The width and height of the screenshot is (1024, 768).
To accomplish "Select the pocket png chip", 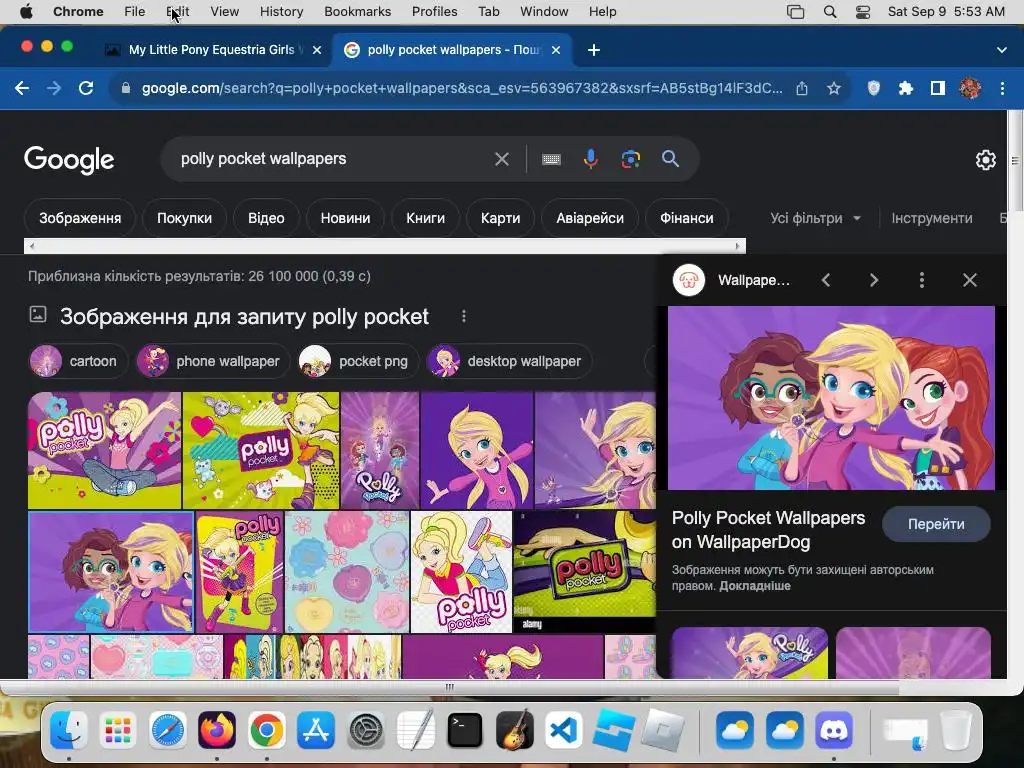I will pyautogui.click(x=357, y=361).
